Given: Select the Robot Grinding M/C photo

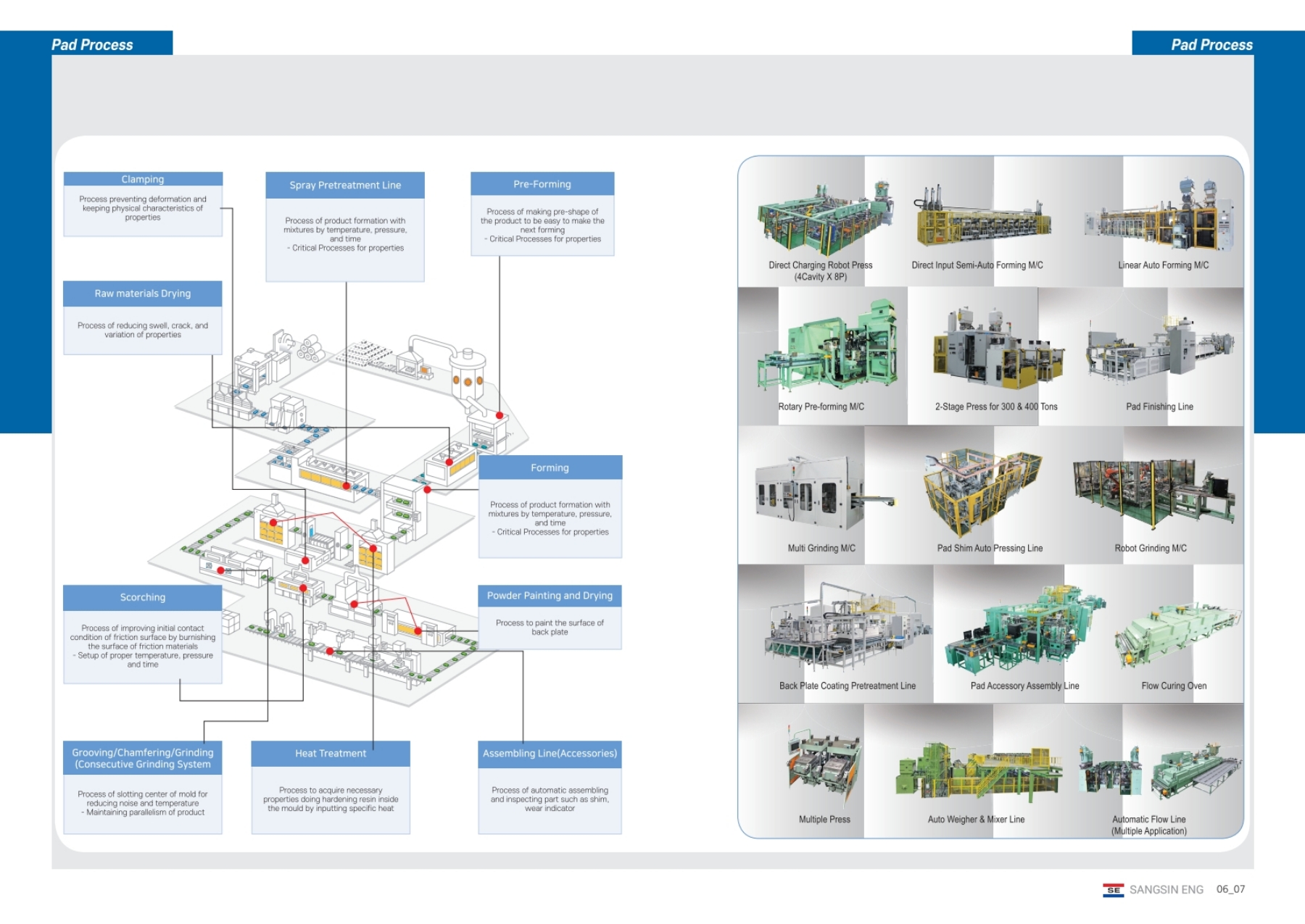Looking at the screenshot, I should coord(1153,489).
